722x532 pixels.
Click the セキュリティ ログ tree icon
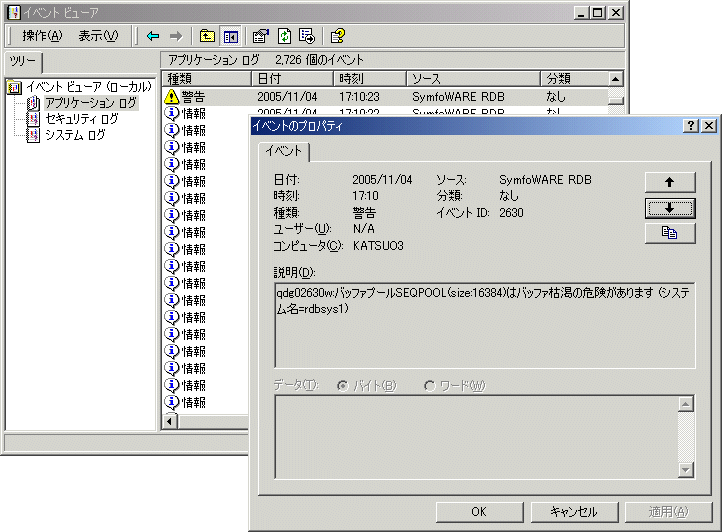[x=33, y=119]
